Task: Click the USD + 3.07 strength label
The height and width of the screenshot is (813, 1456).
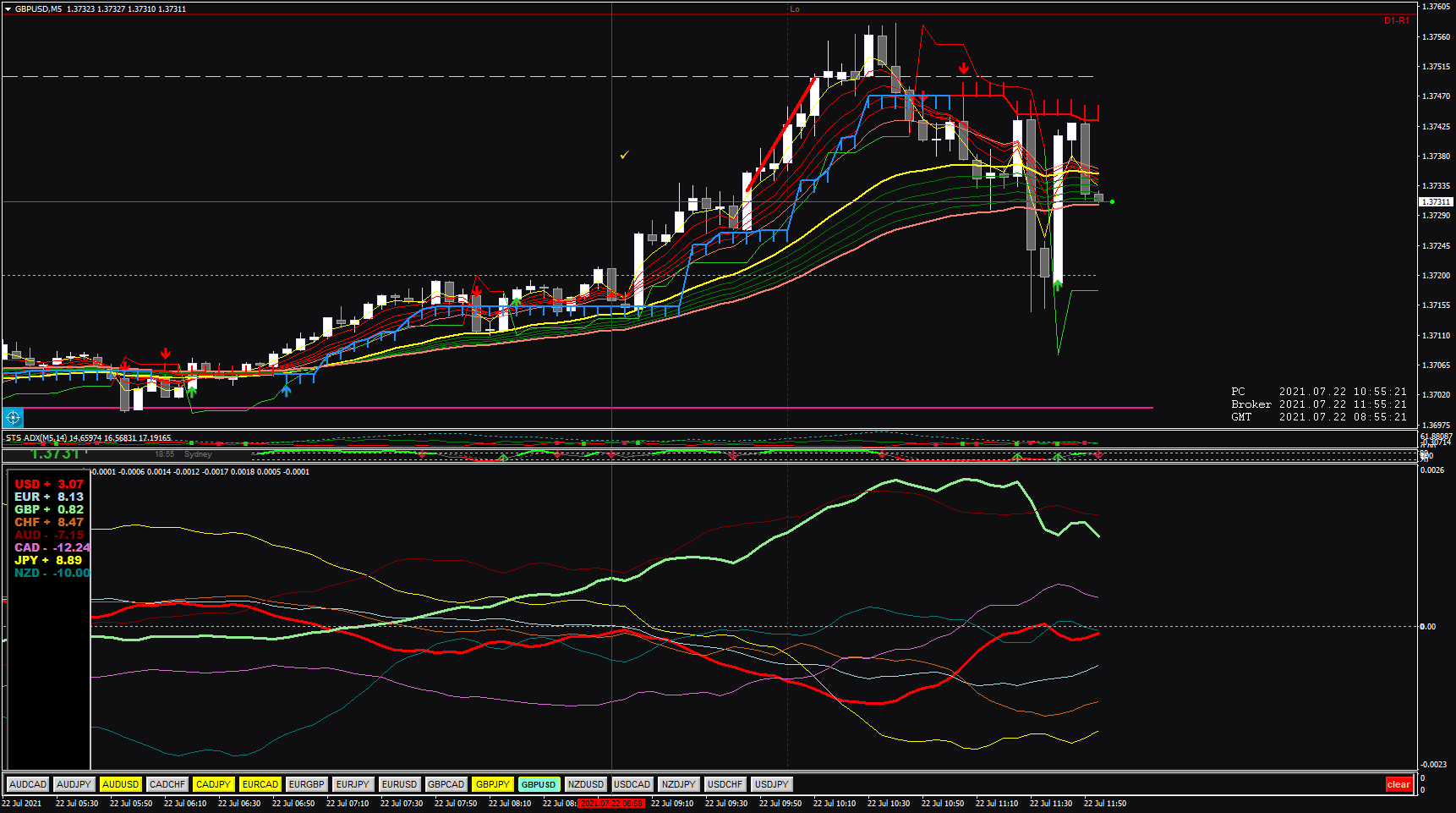Action: (49, 484)
